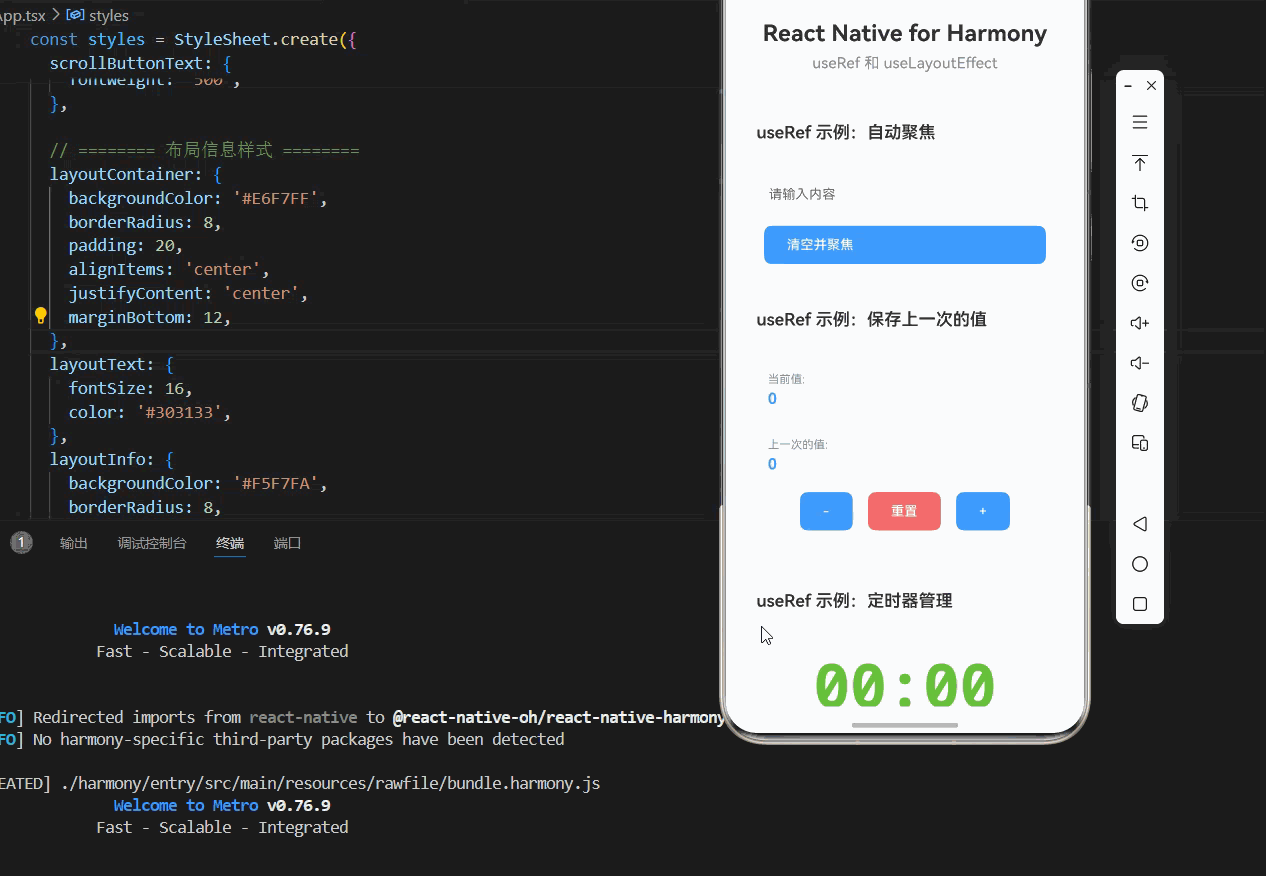Click the 当前值 label
Screen dimensions: 1266x876
point(786,379)
